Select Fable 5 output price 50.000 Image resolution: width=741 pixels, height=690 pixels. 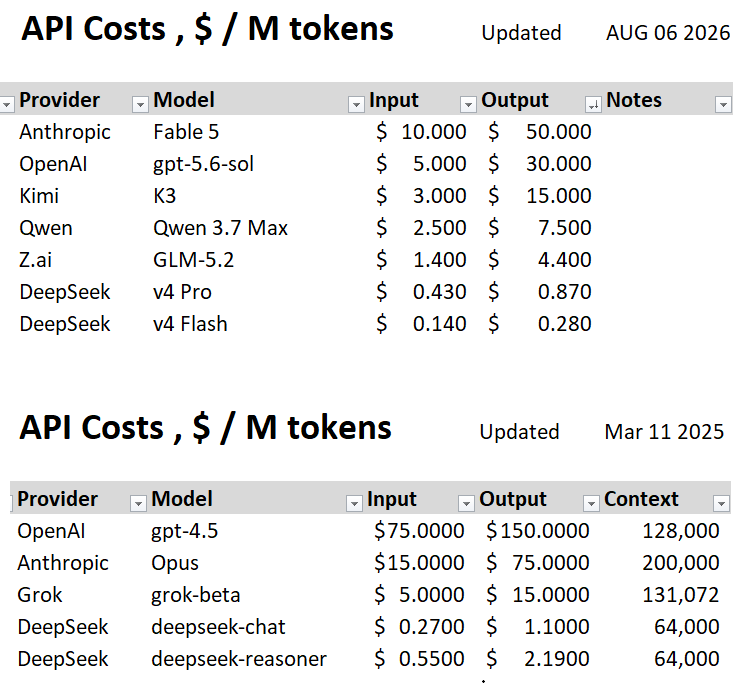coord(540,131)
